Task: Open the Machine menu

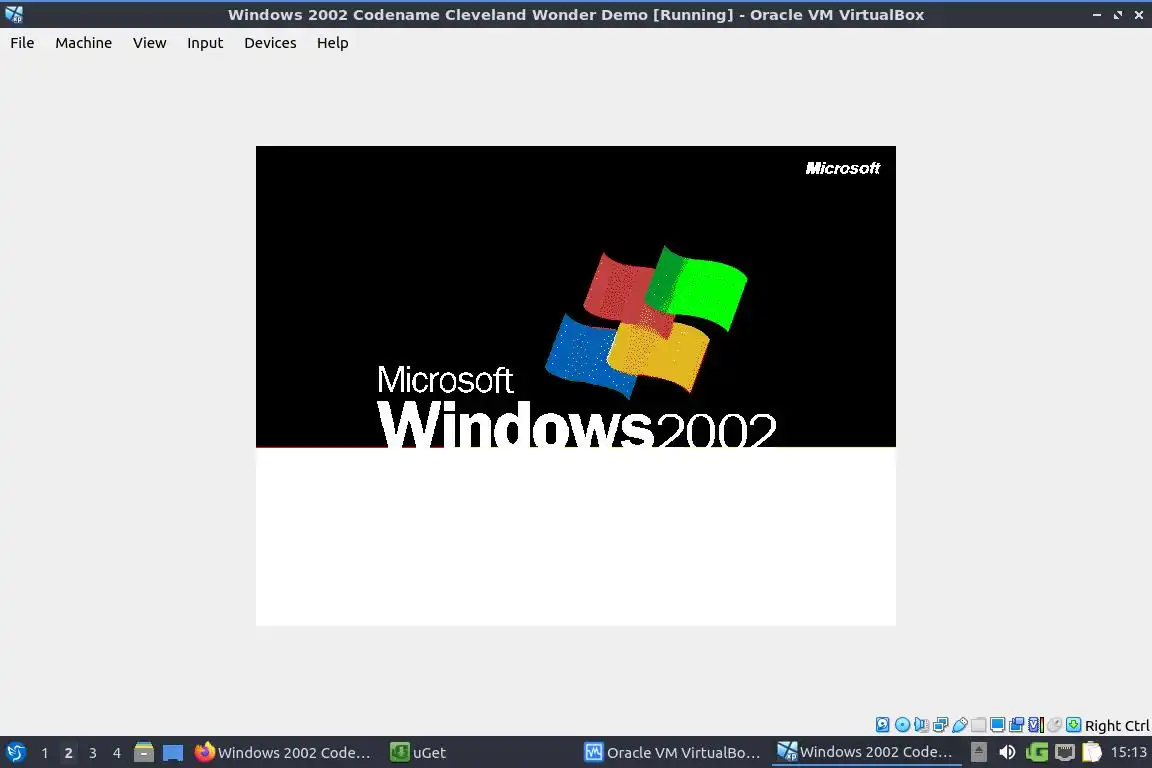Action: tap(84, 43)
